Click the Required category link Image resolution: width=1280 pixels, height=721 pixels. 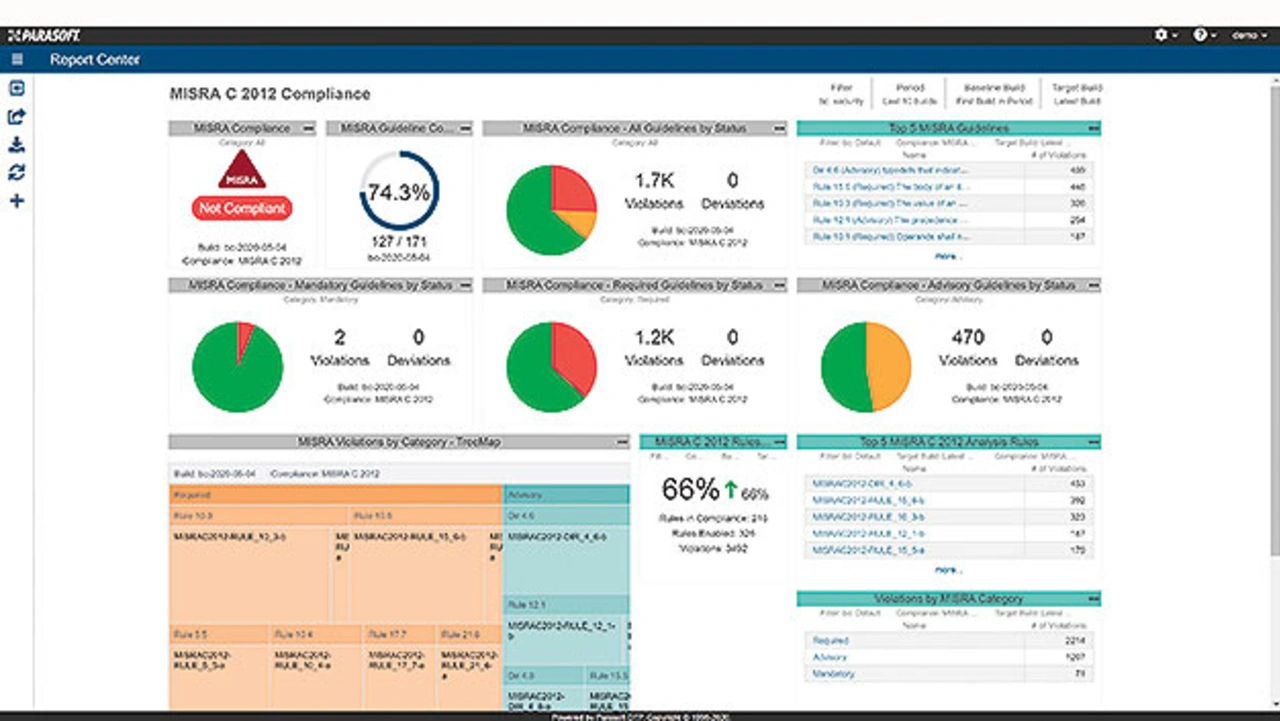[831, 640]
